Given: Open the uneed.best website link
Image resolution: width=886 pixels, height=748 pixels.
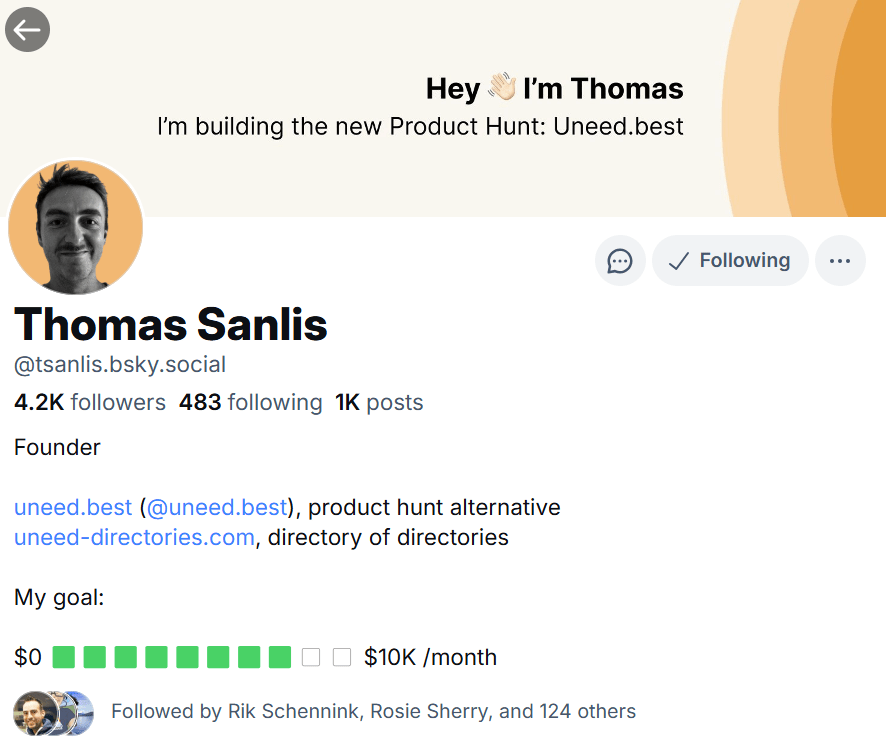Looking at the screenshot, I should [72, 507].
